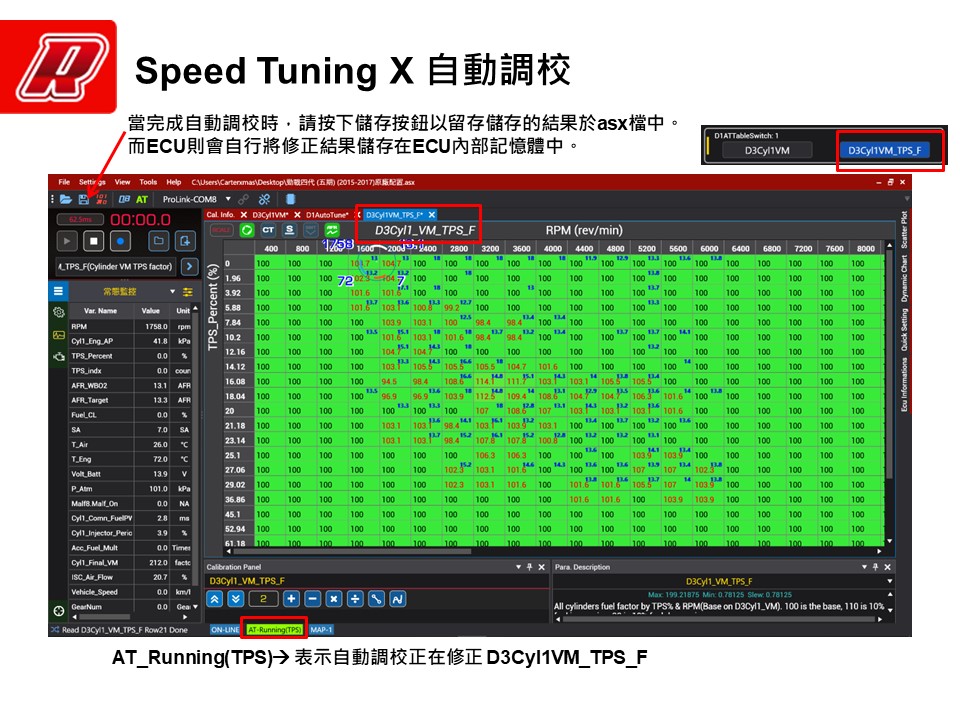Open the Dynamic Chart side tab
Image resolution: width=960 pixels, height=720 pixels.
click(x=904, y=279)
